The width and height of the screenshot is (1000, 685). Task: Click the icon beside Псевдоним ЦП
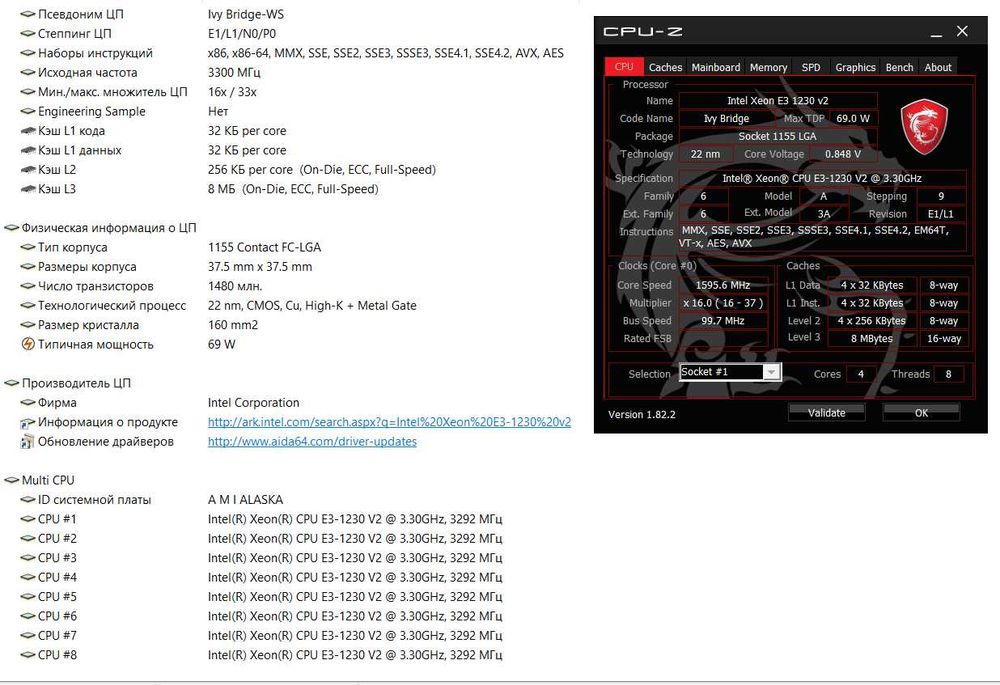point(28,14)
